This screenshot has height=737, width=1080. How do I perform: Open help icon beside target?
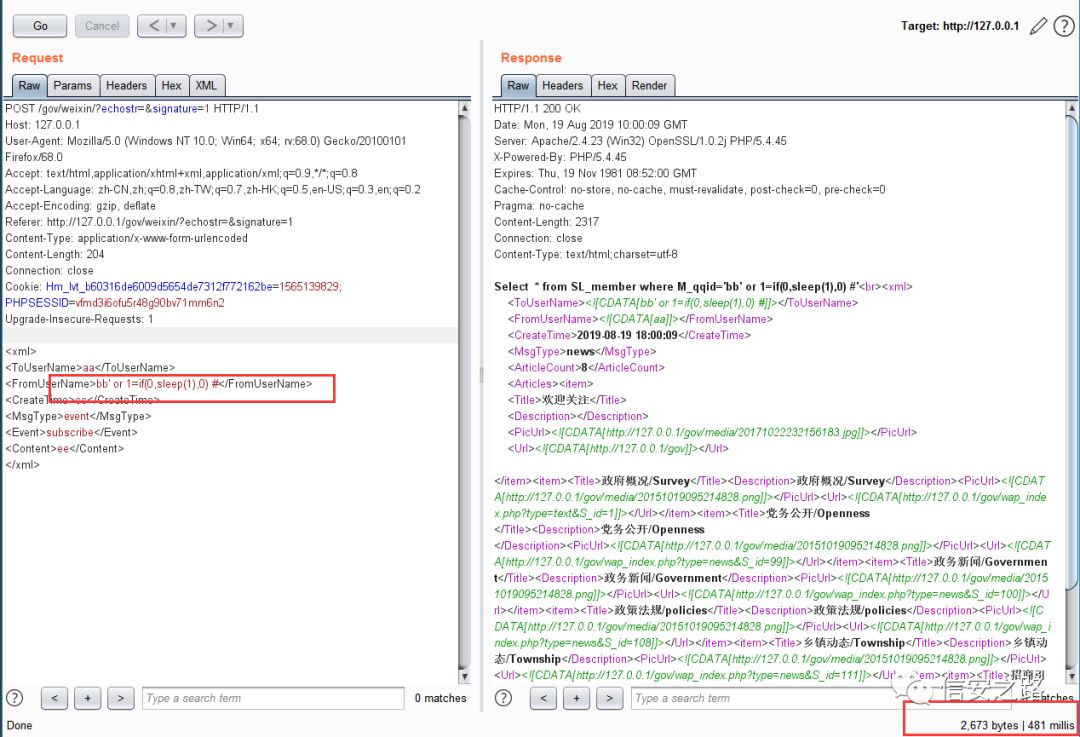[1064, 26]
